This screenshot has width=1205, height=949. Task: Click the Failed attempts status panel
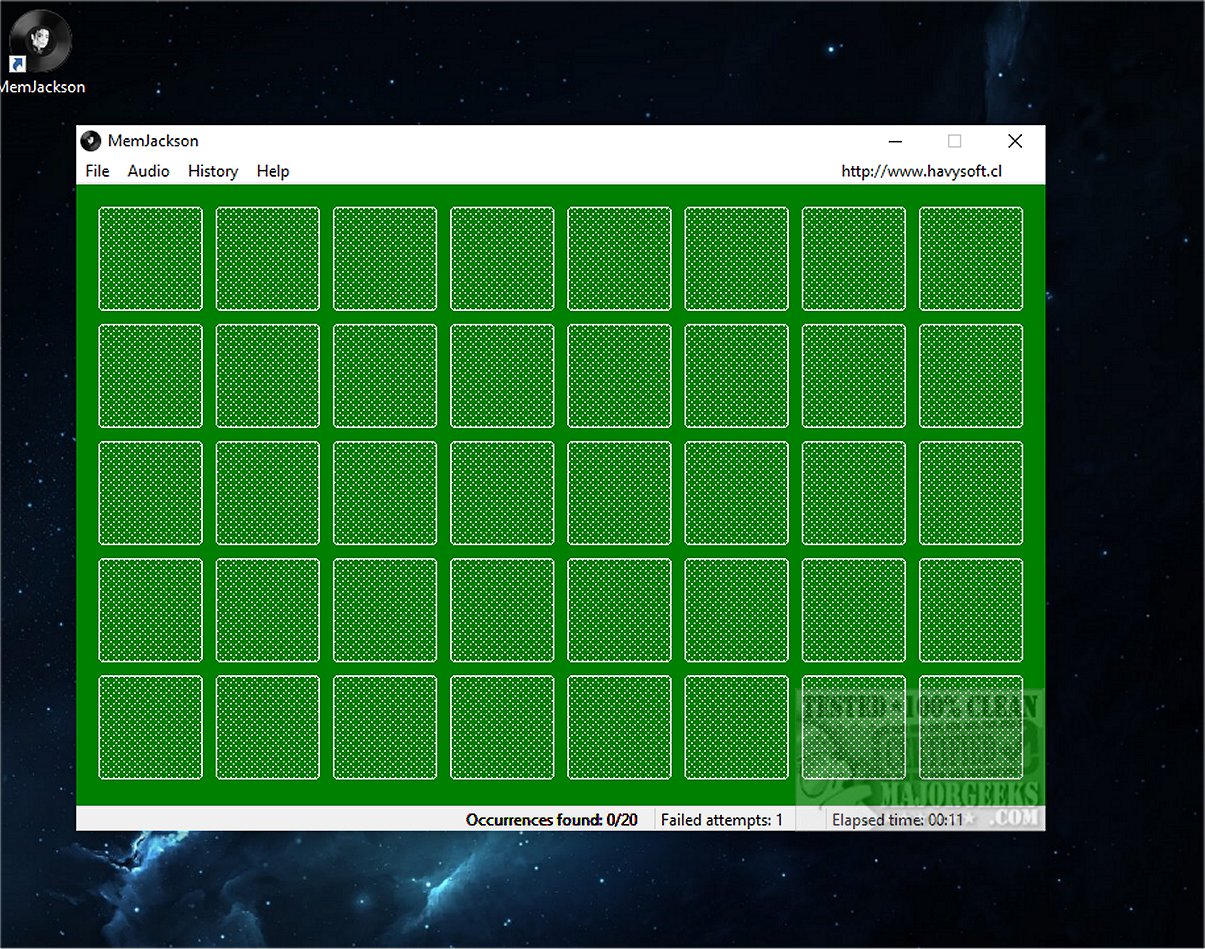721,820
